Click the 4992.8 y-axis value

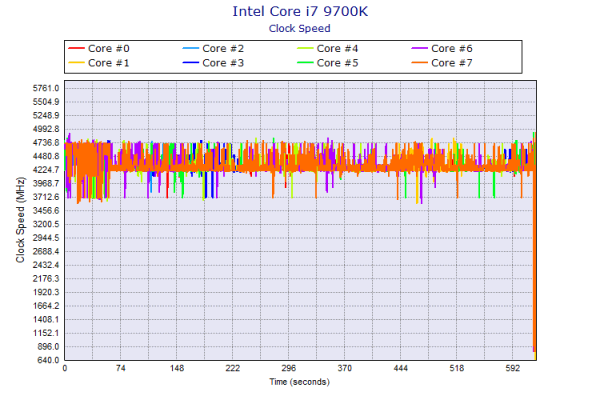(46, 129)
